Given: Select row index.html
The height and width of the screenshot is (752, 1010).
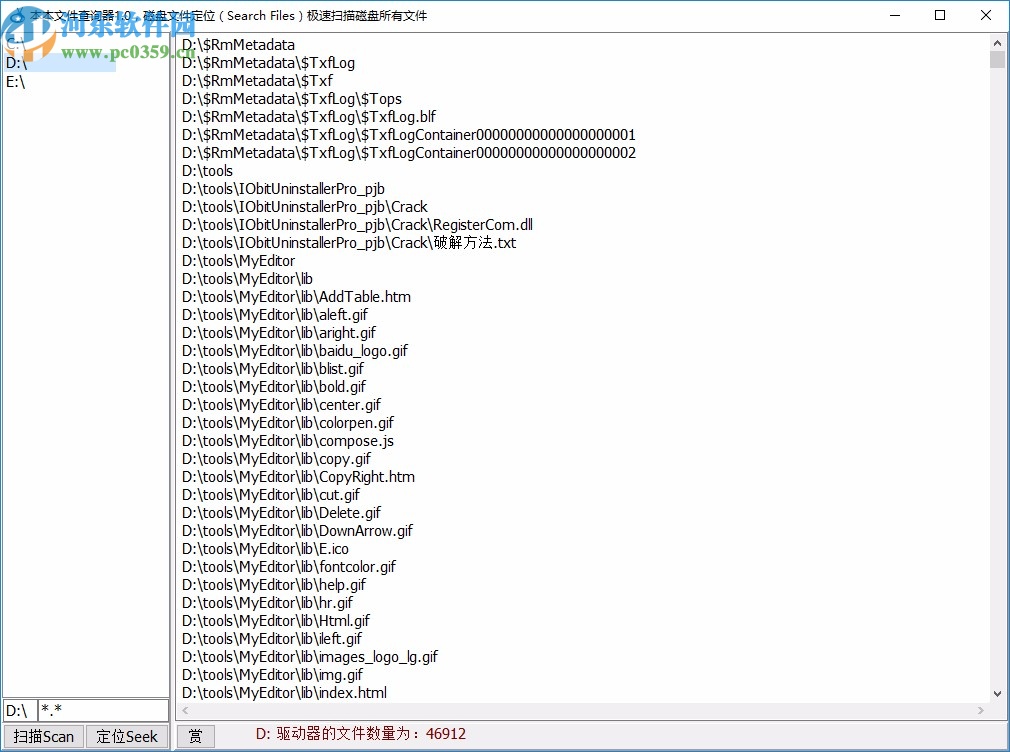Looking at the screenshot, I should point(285,694).
